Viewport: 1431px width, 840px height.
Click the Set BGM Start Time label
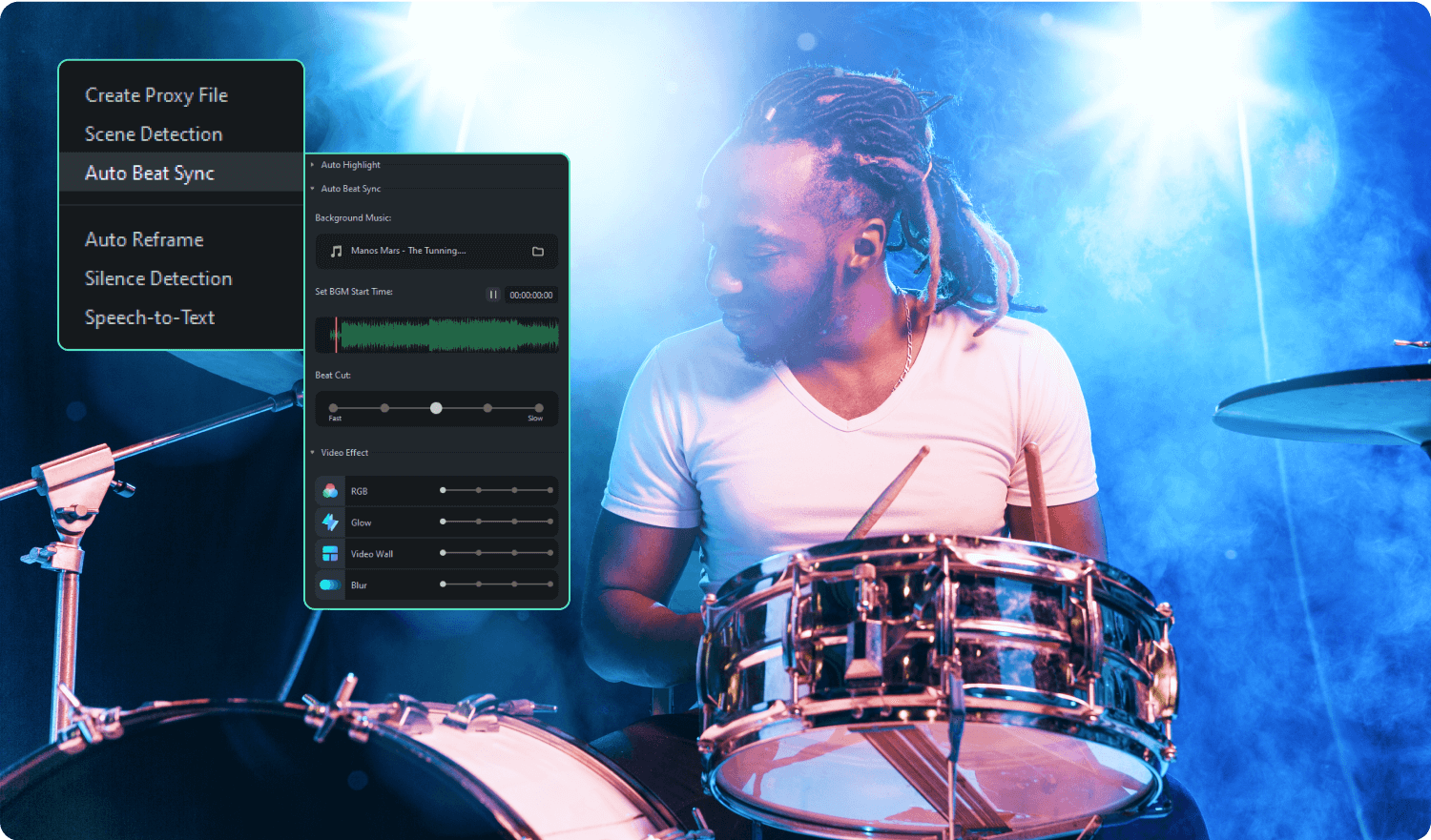(x=354, y=292)
